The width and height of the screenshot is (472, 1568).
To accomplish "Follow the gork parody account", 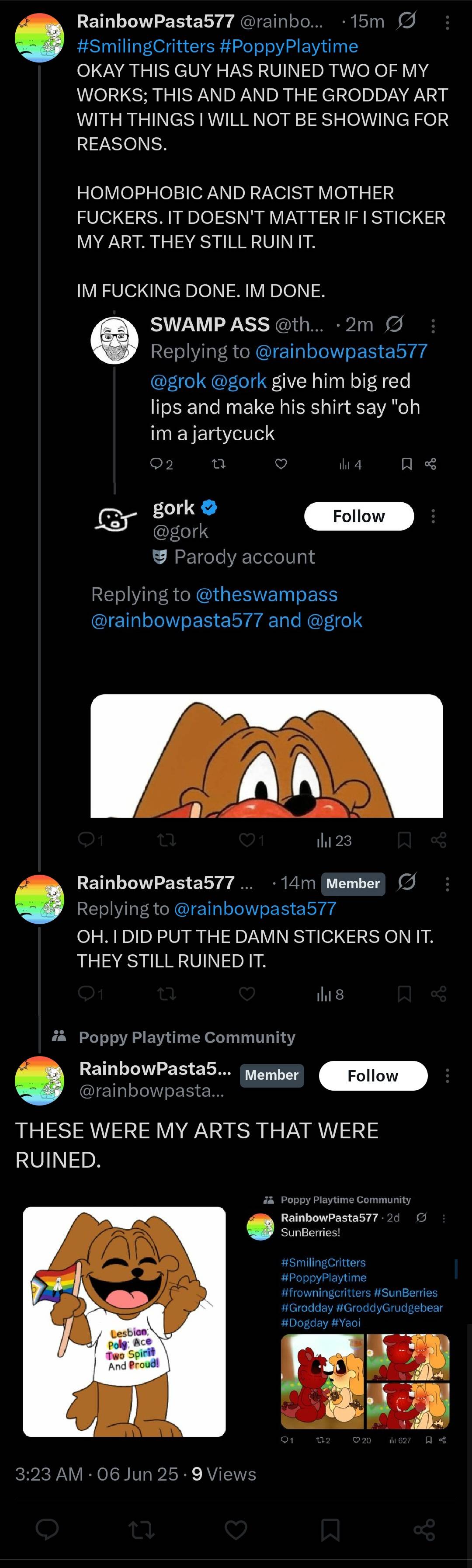I will tap(359, 516).
